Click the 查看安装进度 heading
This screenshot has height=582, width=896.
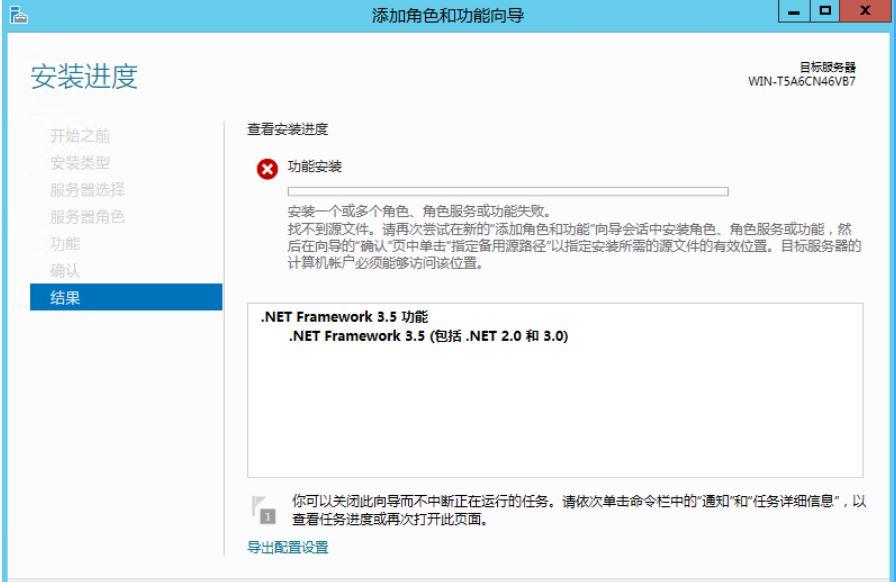coord(287,129)
